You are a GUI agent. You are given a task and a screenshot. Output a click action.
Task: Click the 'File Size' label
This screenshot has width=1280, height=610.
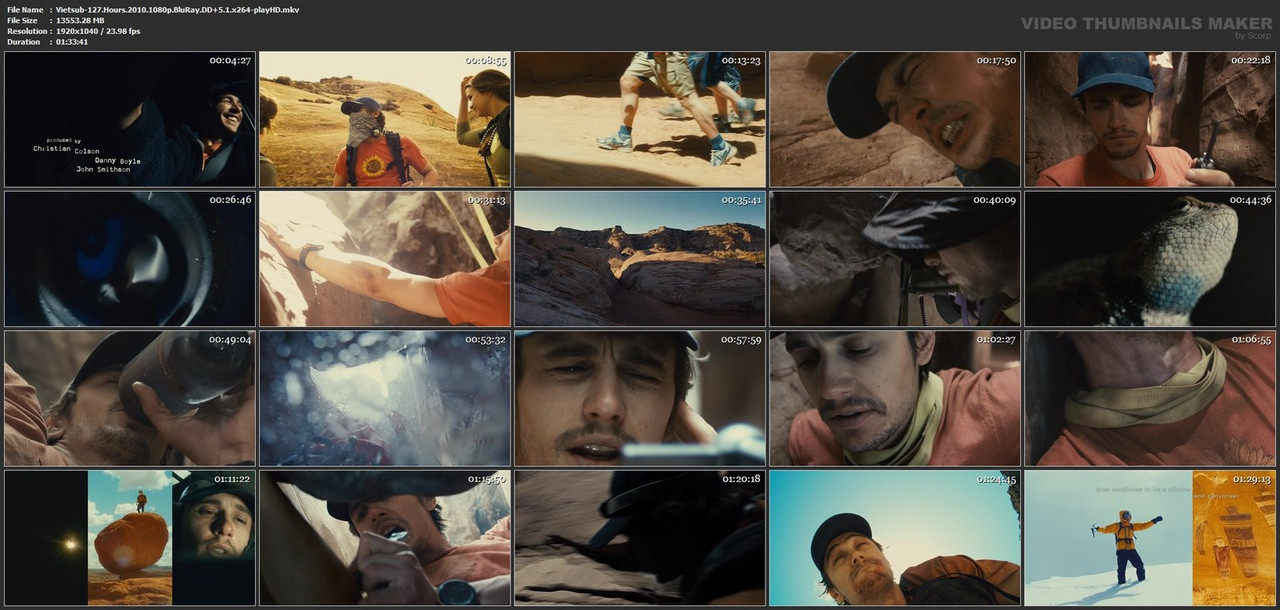click(x=22, y=20)
